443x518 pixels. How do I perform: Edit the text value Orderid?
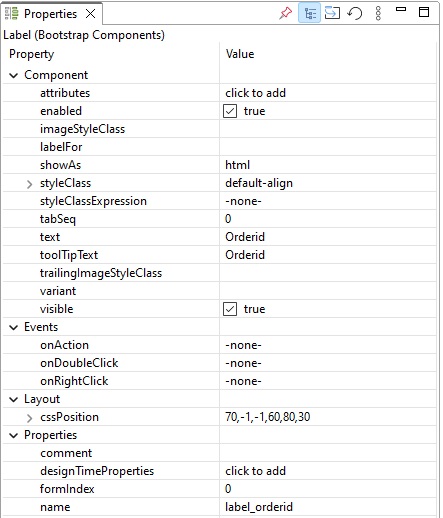(x=245, y=237)
